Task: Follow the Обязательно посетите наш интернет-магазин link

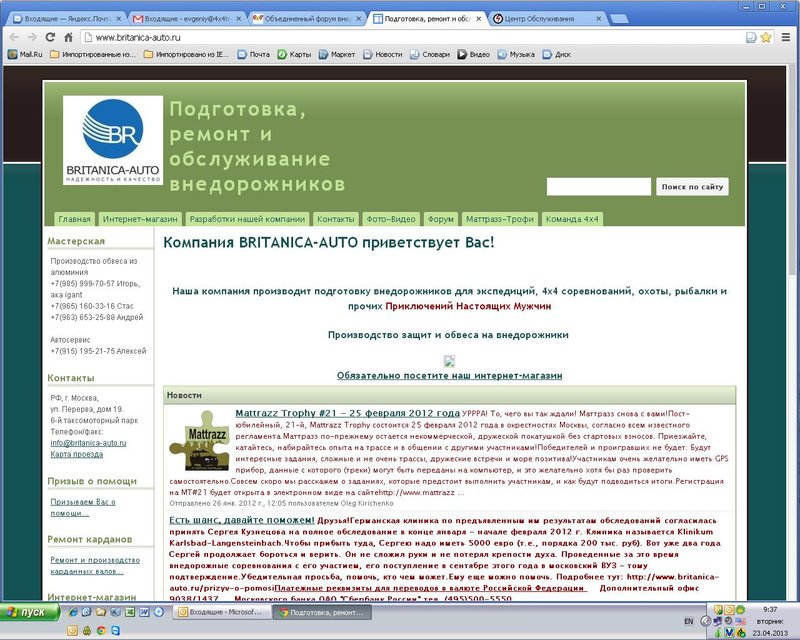Action: point(449,376)
